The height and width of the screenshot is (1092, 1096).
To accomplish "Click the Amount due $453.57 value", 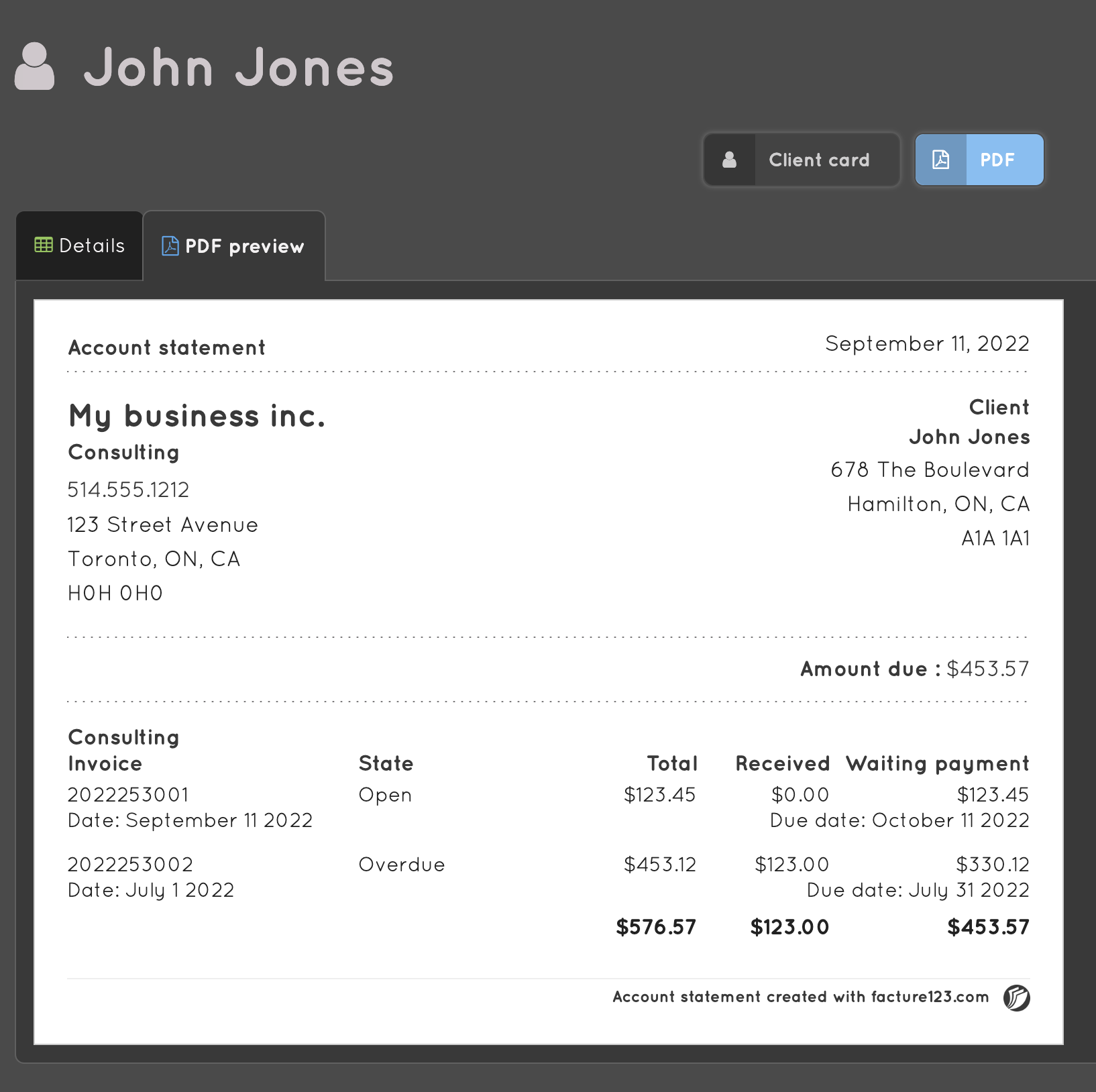I will (x=987, y=669).
